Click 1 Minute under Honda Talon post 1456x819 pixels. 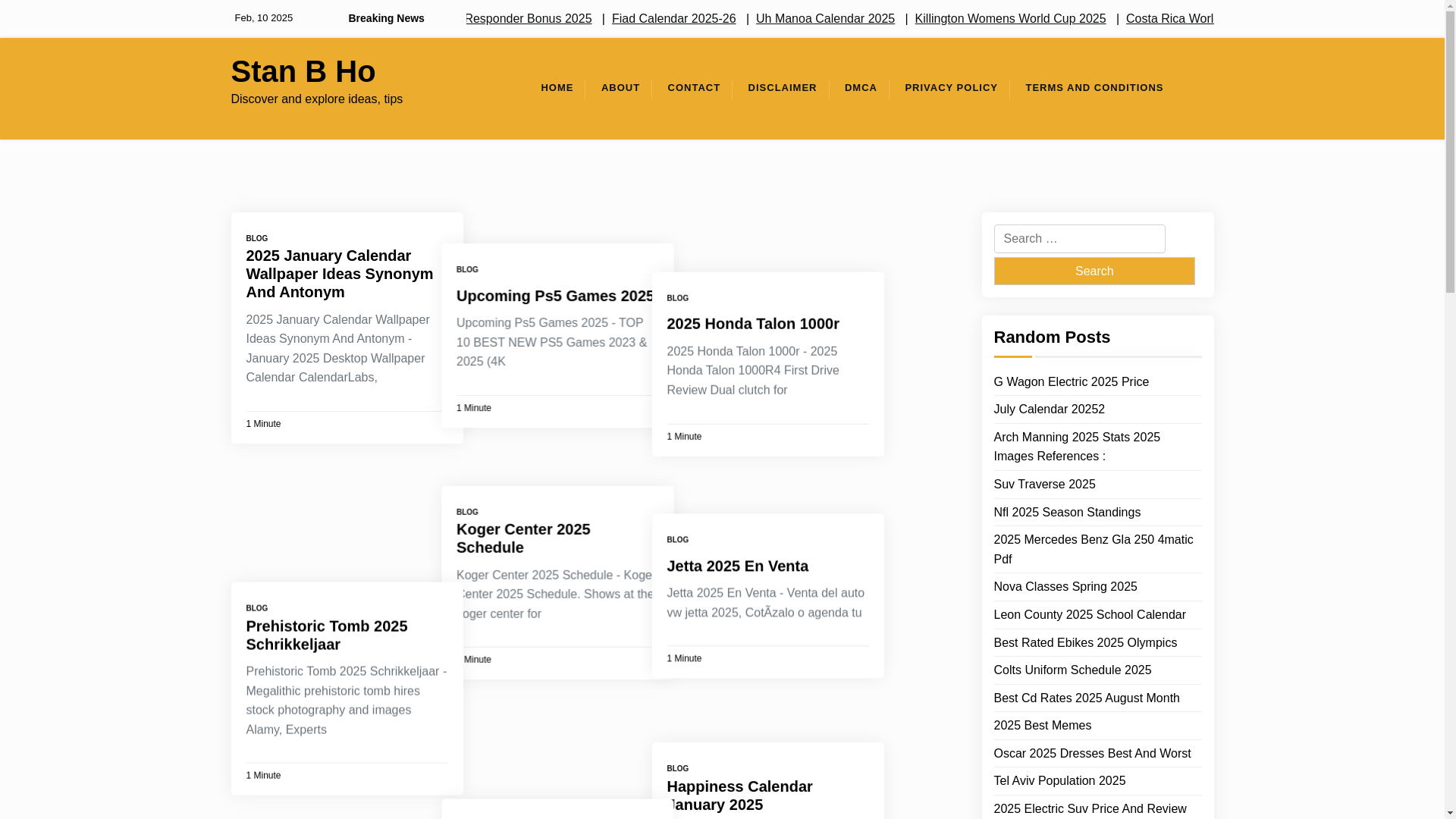pyautogui.click(x=684, y=437)
